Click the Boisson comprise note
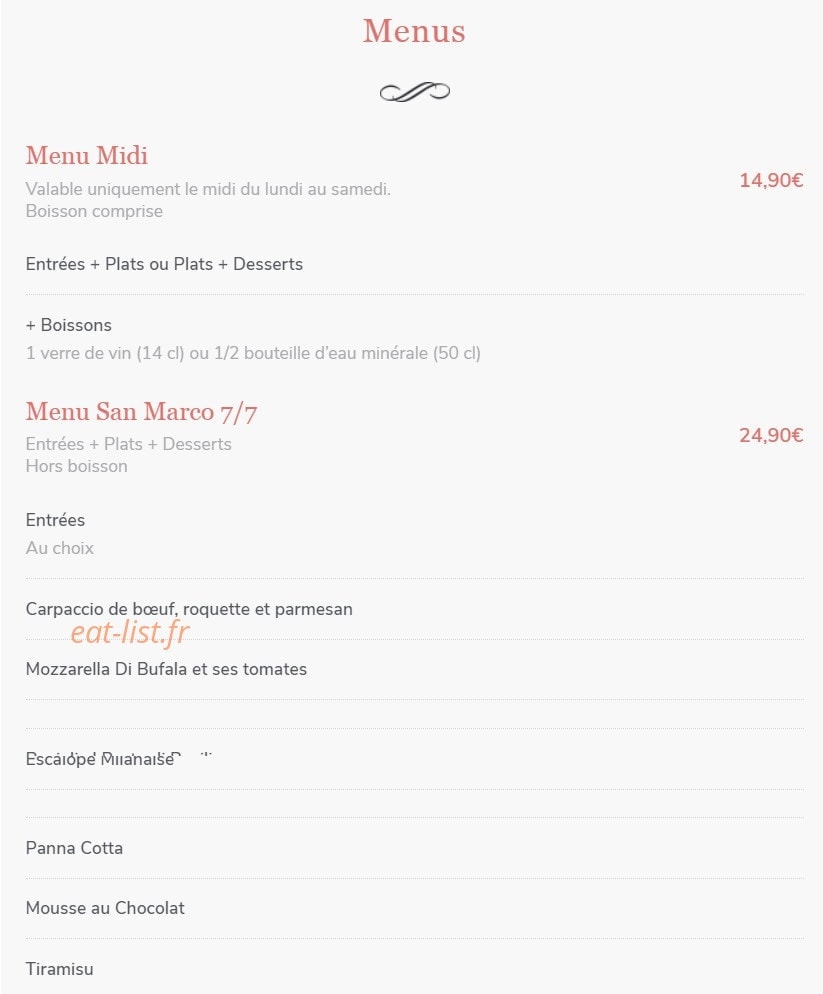 (x=94, y=211)
